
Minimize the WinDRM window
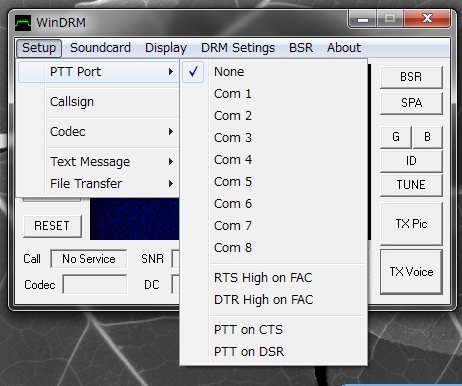pos(363,19)
